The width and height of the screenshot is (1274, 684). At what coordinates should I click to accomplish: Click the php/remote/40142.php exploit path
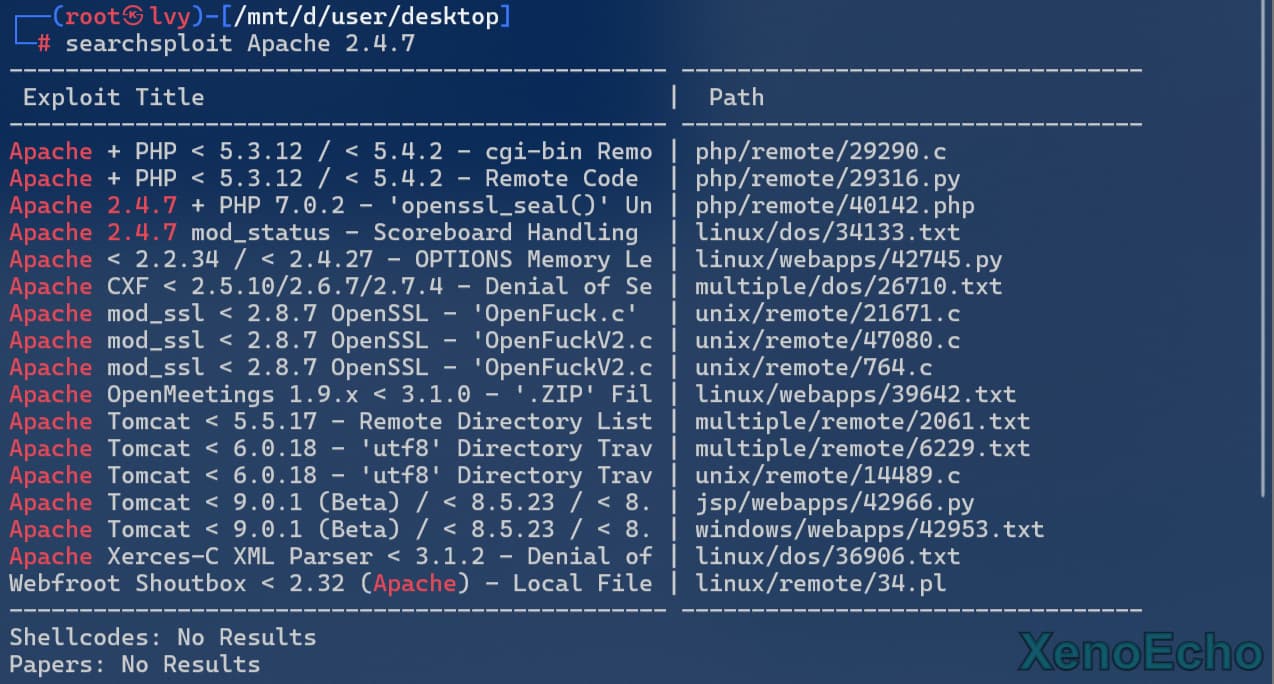(x=834, y=206)
